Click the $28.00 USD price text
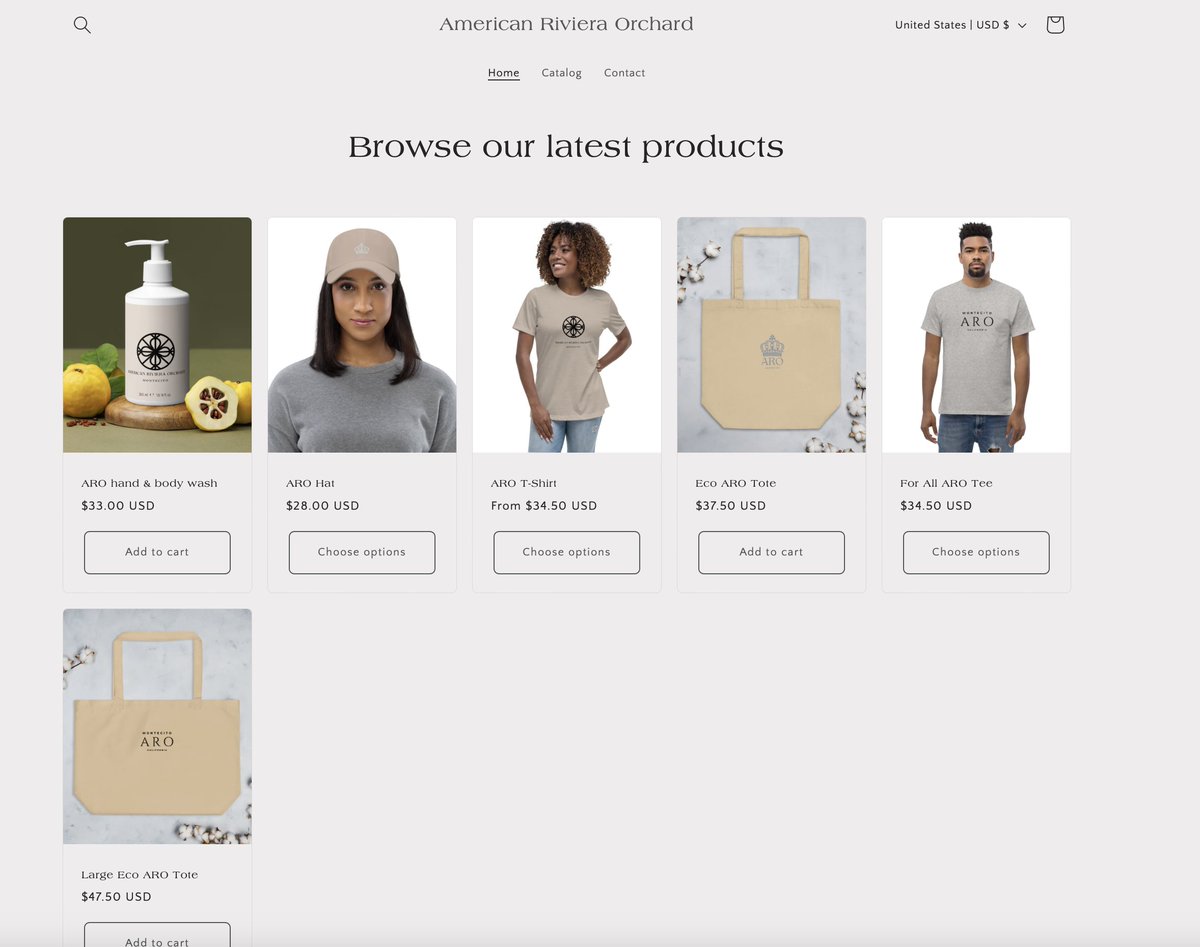This screenshot has height=947, width=1200. 323,506
